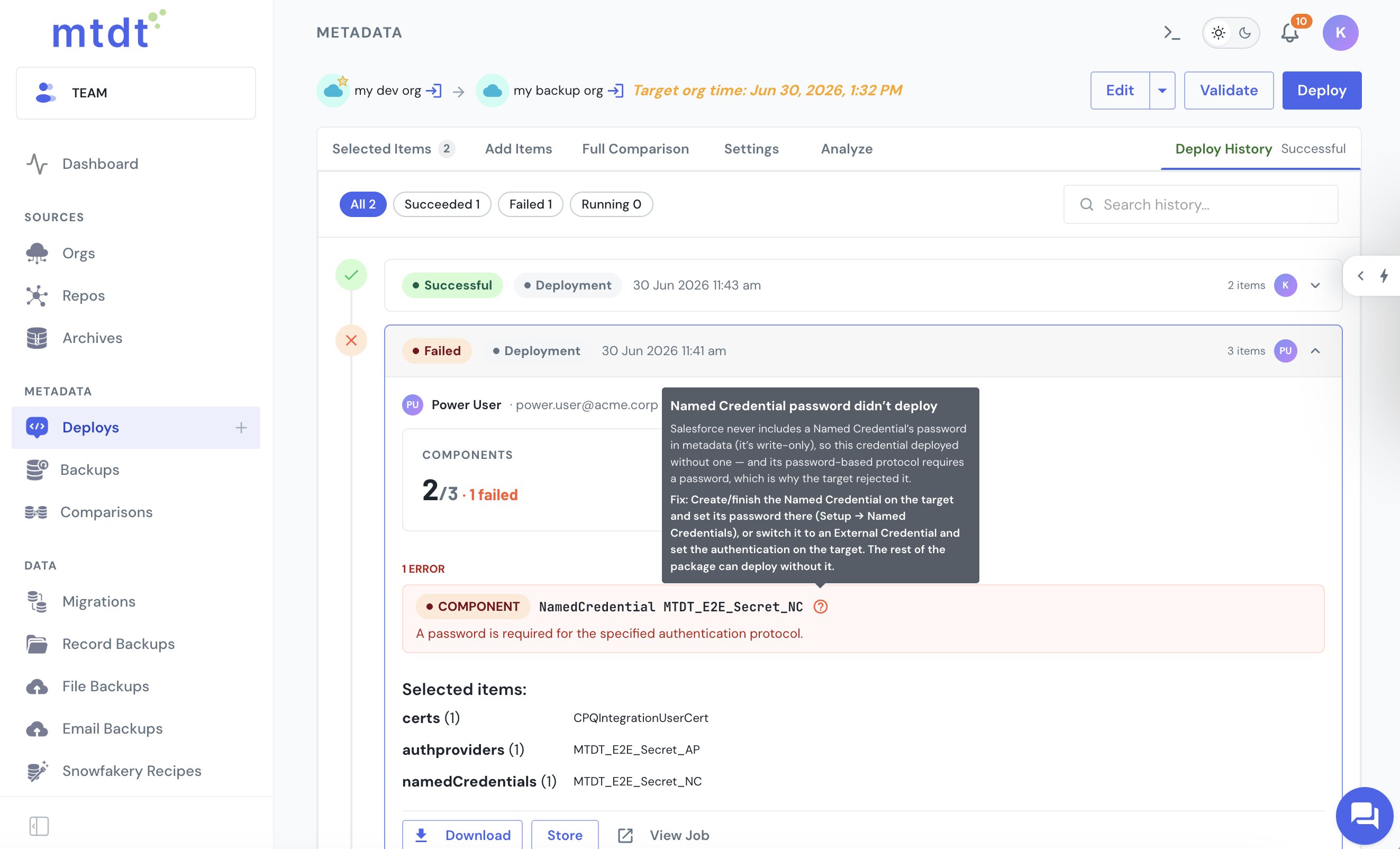Image resolution: width=1400 pixels, height=849 pixels.
Task: Click the 1 failed components count
Action: pos(493,495)
